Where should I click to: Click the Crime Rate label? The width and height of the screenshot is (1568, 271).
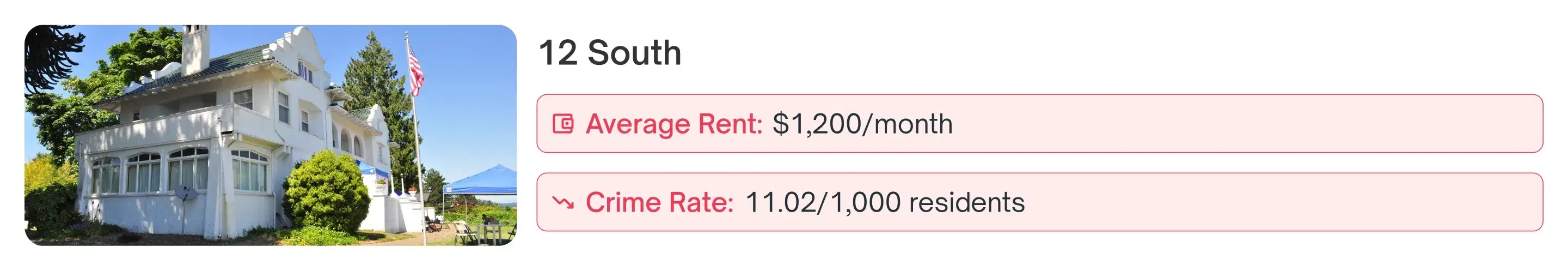659,203
